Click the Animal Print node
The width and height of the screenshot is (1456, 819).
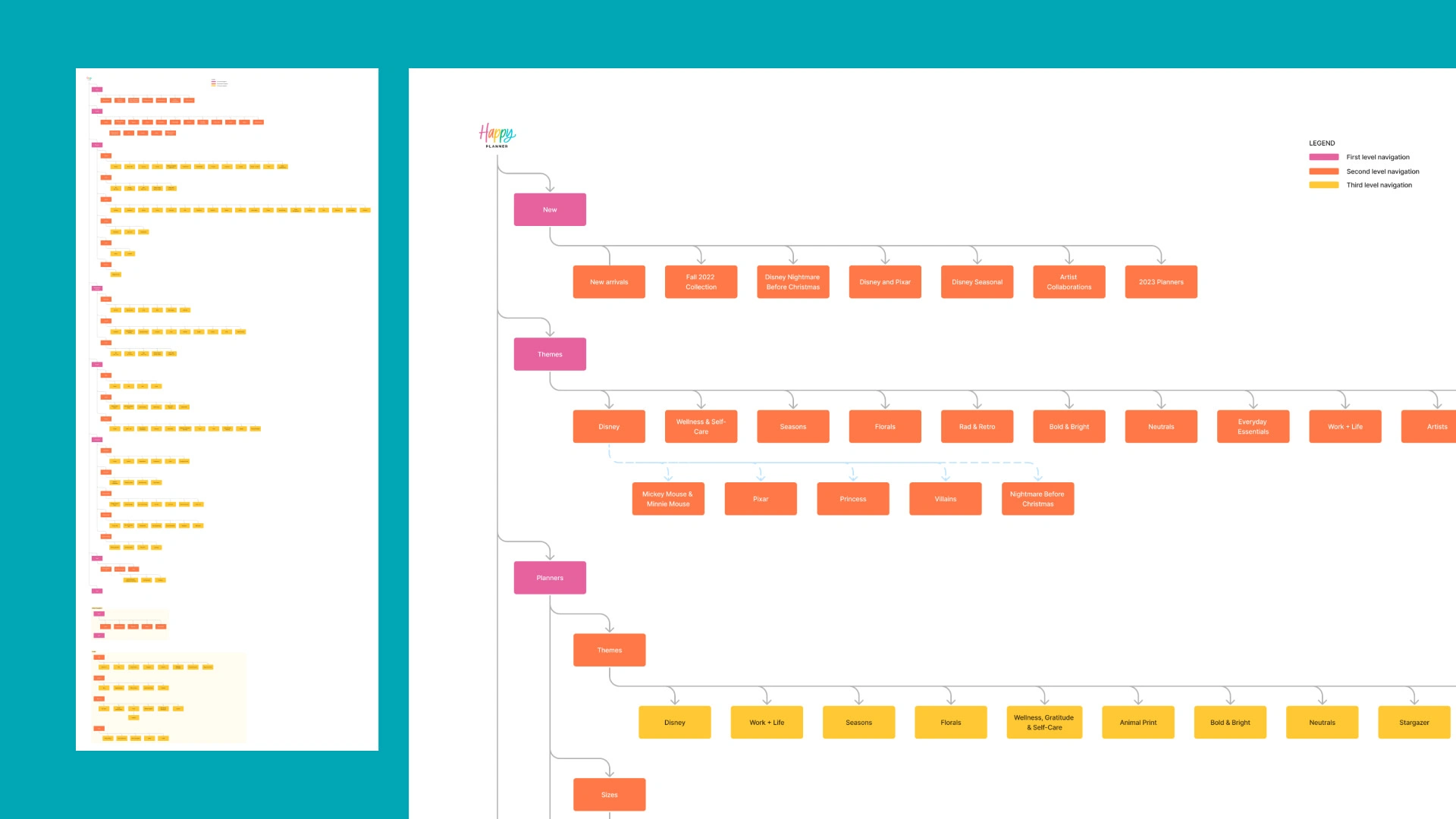pos(1138,723)
